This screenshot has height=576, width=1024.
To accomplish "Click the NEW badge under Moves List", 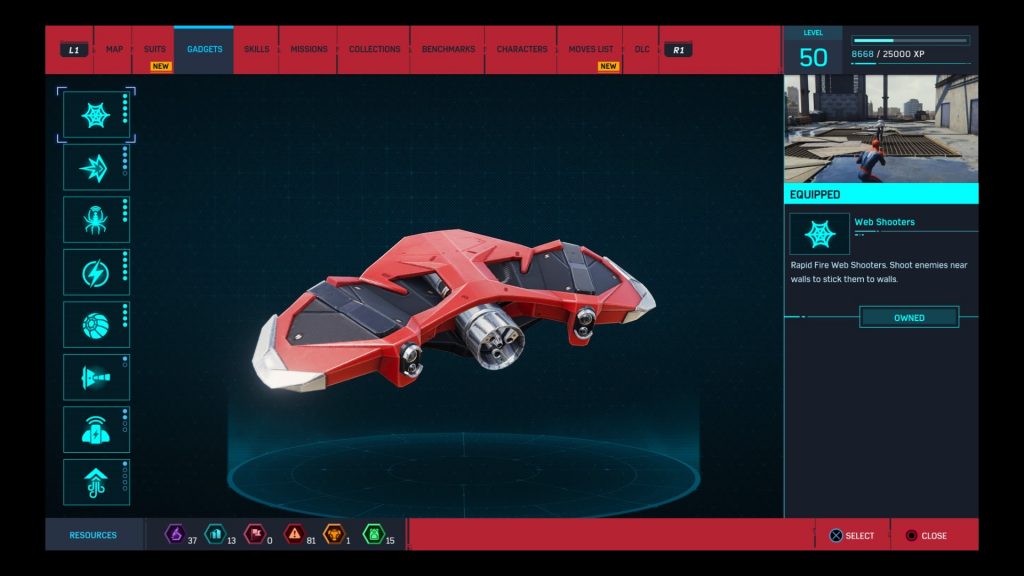I will pos(608,66).
